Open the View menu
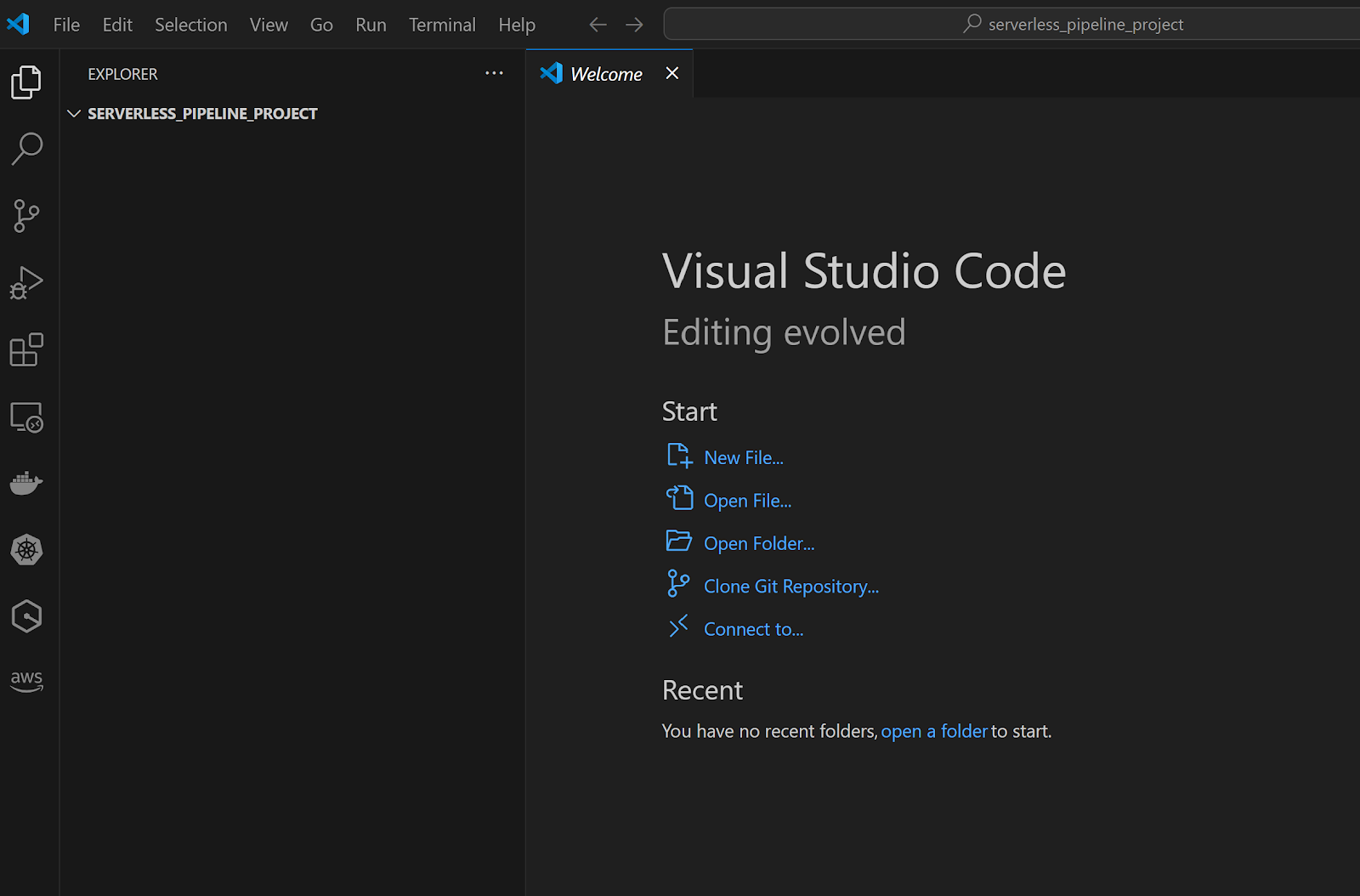This screenshot has height=896, width=1360. coord(269,25)
